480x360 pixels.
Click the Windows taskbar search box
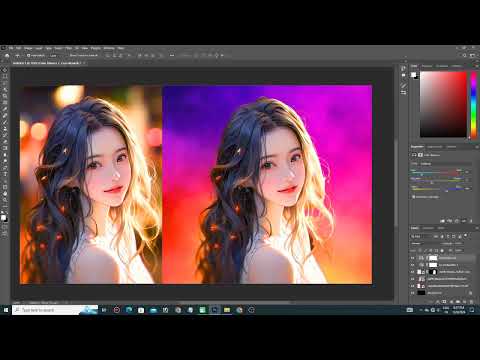pos(55,310)
